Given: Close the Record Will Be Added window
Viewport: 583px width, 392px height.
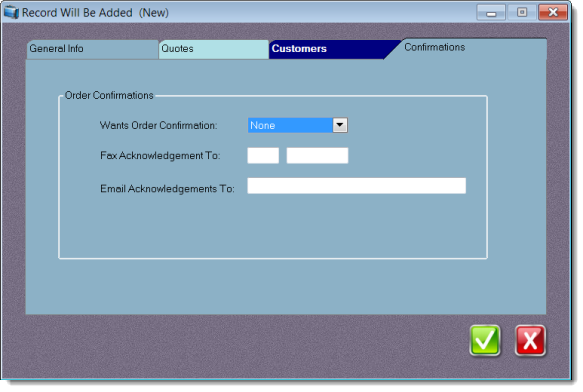Looking at the screenshot, I should 553,13.
